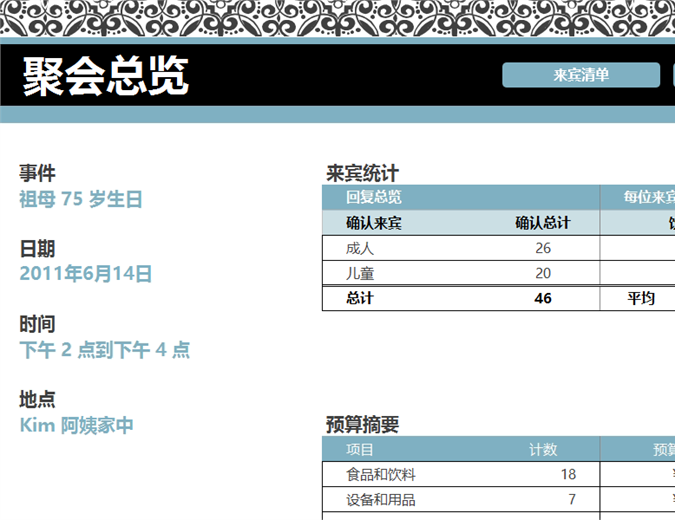Select the 来宾统计 heading
This screenshot has width=675, height=520.
[x=362, y=173]
